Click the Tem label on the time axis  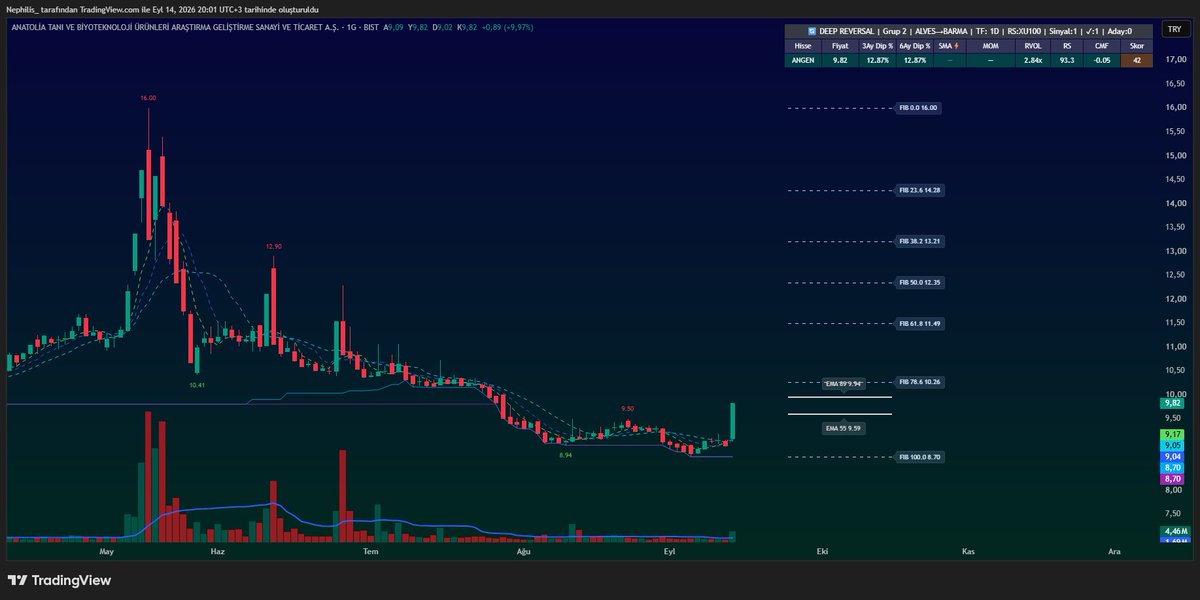[370, 551]
